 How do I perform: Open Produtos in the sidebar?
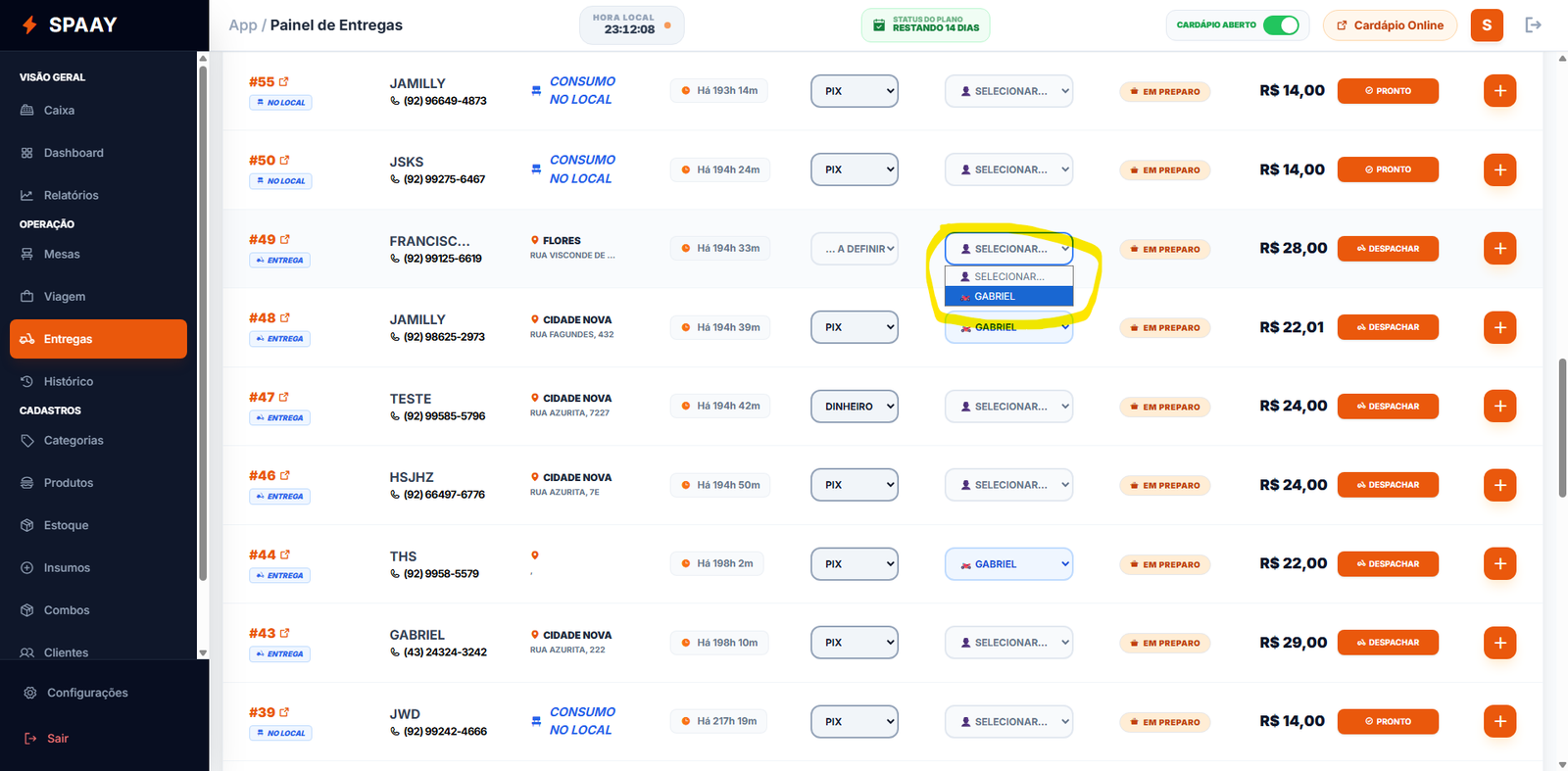pos(98,483)
